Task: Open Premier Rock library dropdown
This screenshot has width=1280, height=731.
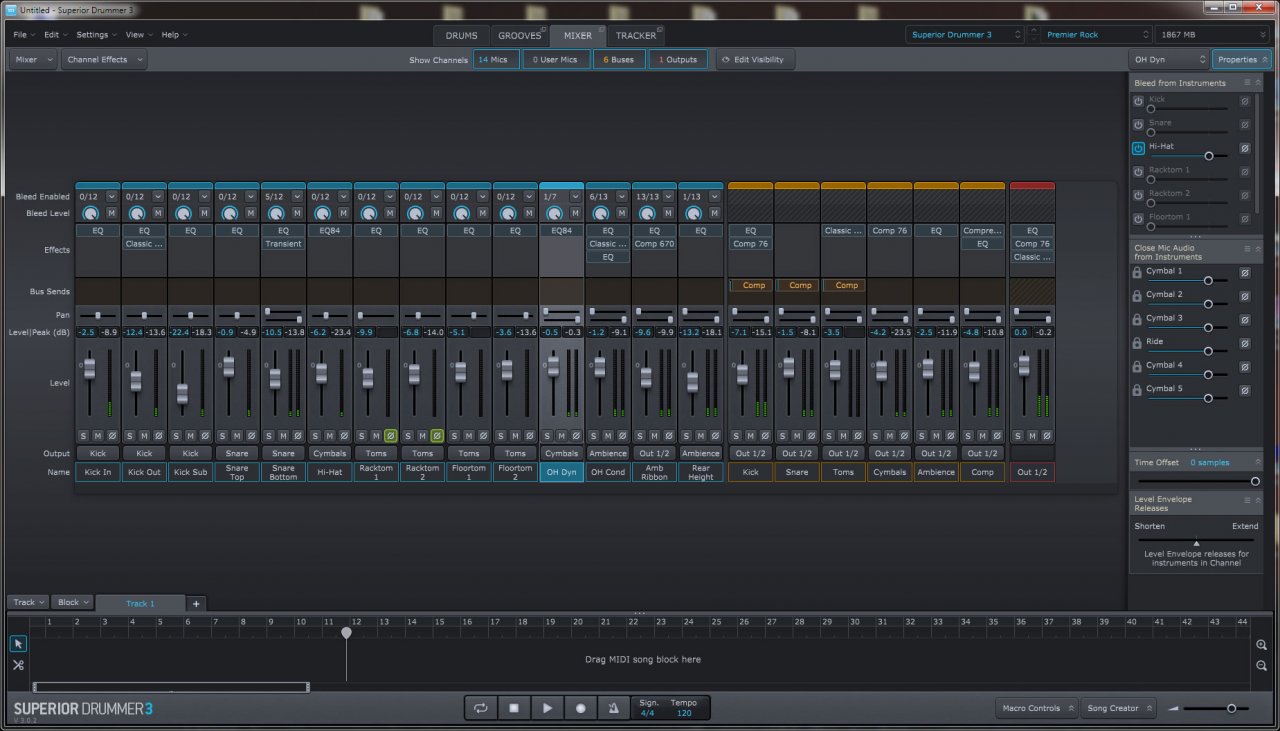Action: tap(1095, 35)
